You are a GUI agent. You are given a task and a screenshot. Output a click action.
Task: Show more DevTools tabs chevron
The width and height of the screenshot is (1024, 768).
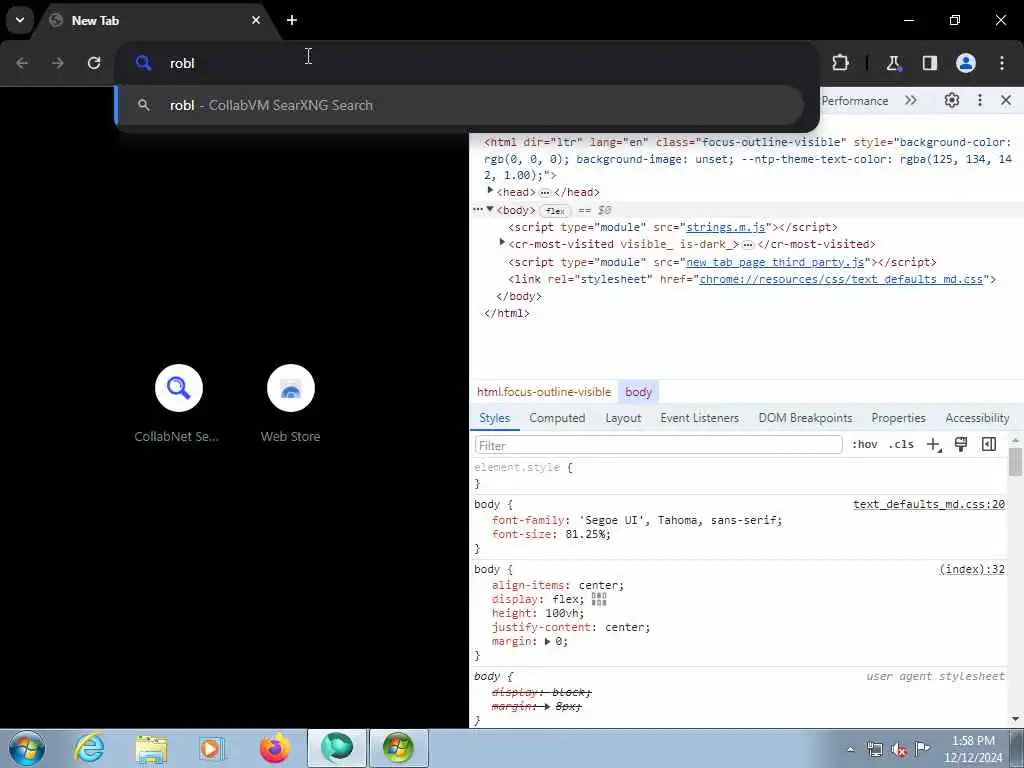(910, 101)
